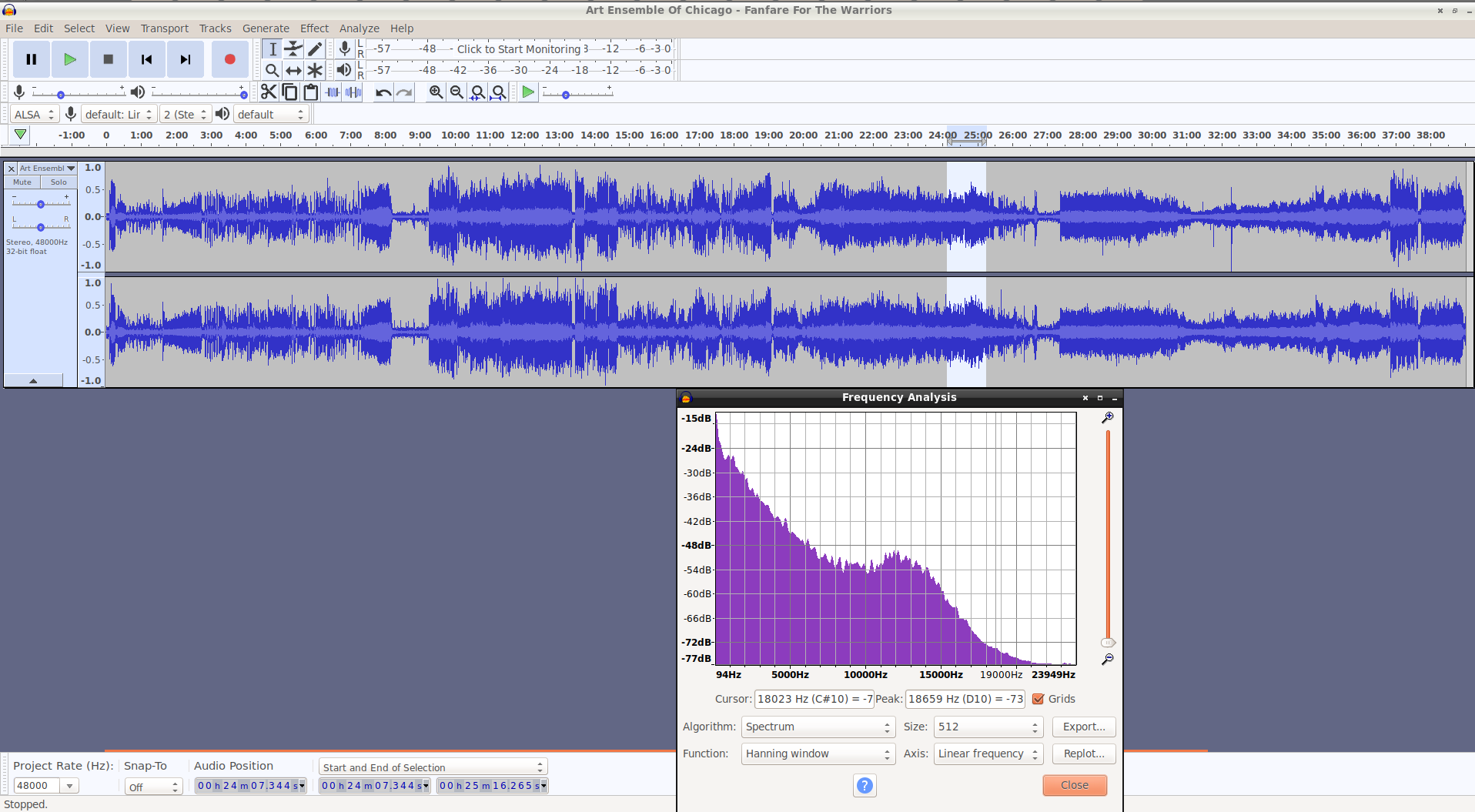
Task: Zoom out of the waveform
Action: click(x=457, y=92)
